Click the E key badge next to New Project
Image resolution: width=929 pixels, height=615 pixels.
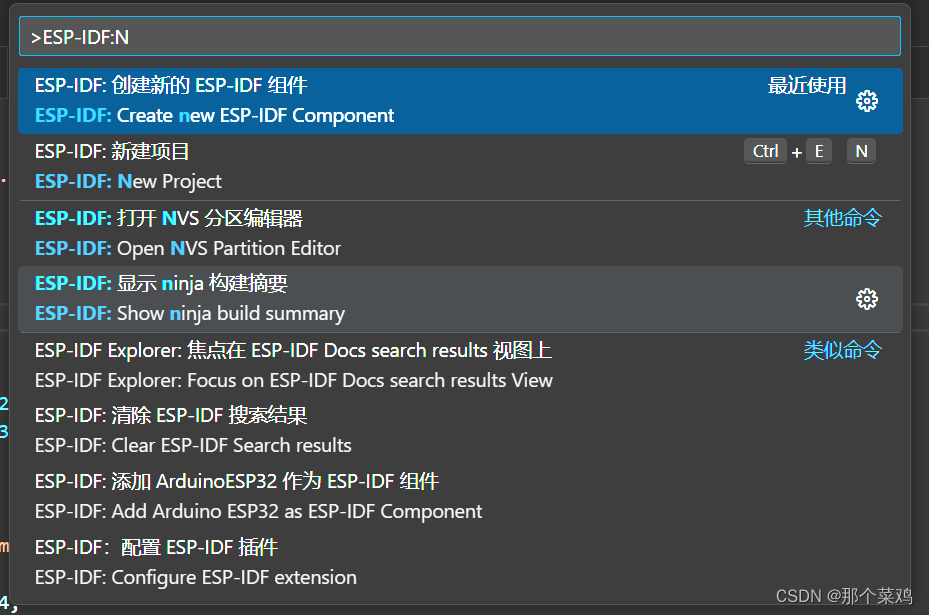tap(821, 151)
